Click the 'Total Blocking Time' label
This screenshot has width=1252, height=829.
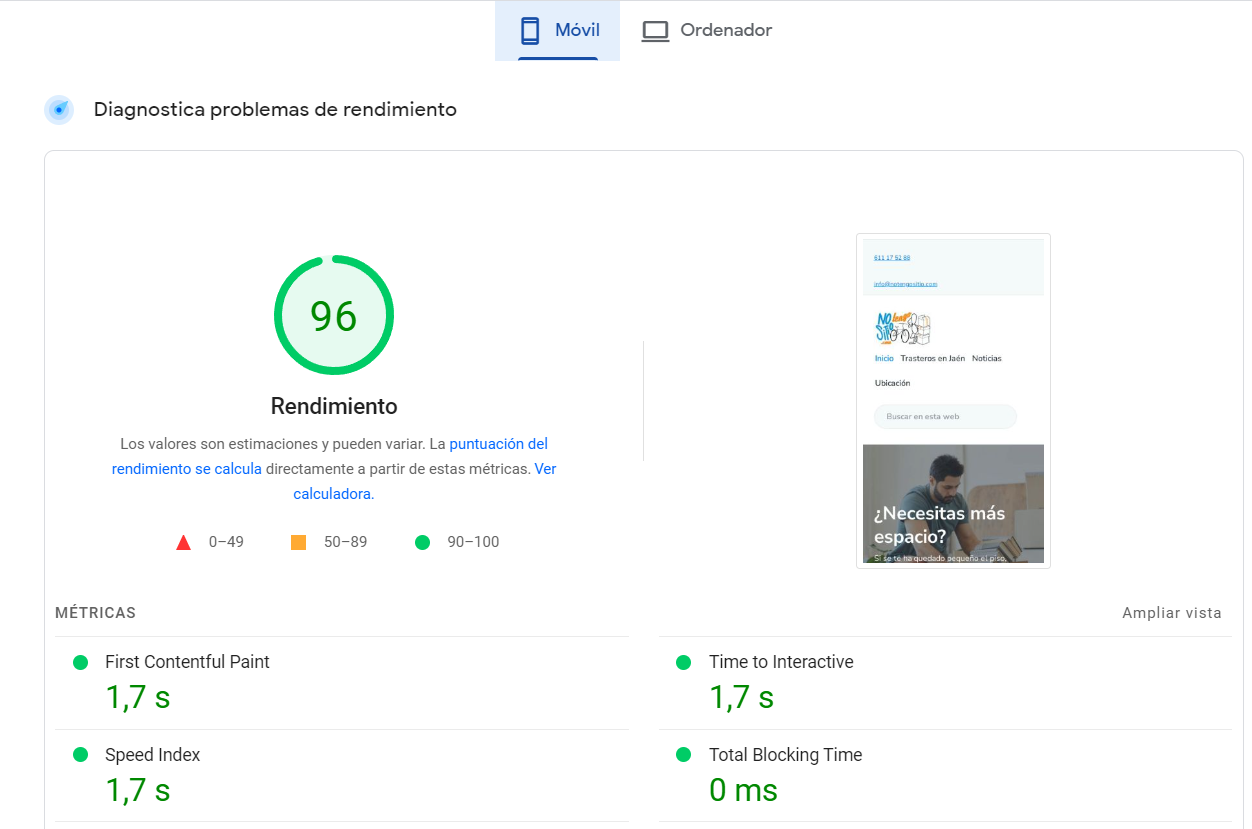(x=785, y=755)
